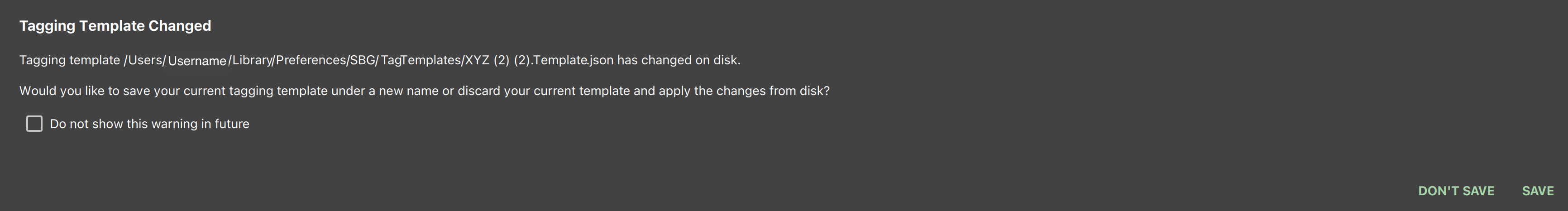The image size is (1568, 211).
Task: Click the 'Username' segment in the path
Action: coord(197,61)
